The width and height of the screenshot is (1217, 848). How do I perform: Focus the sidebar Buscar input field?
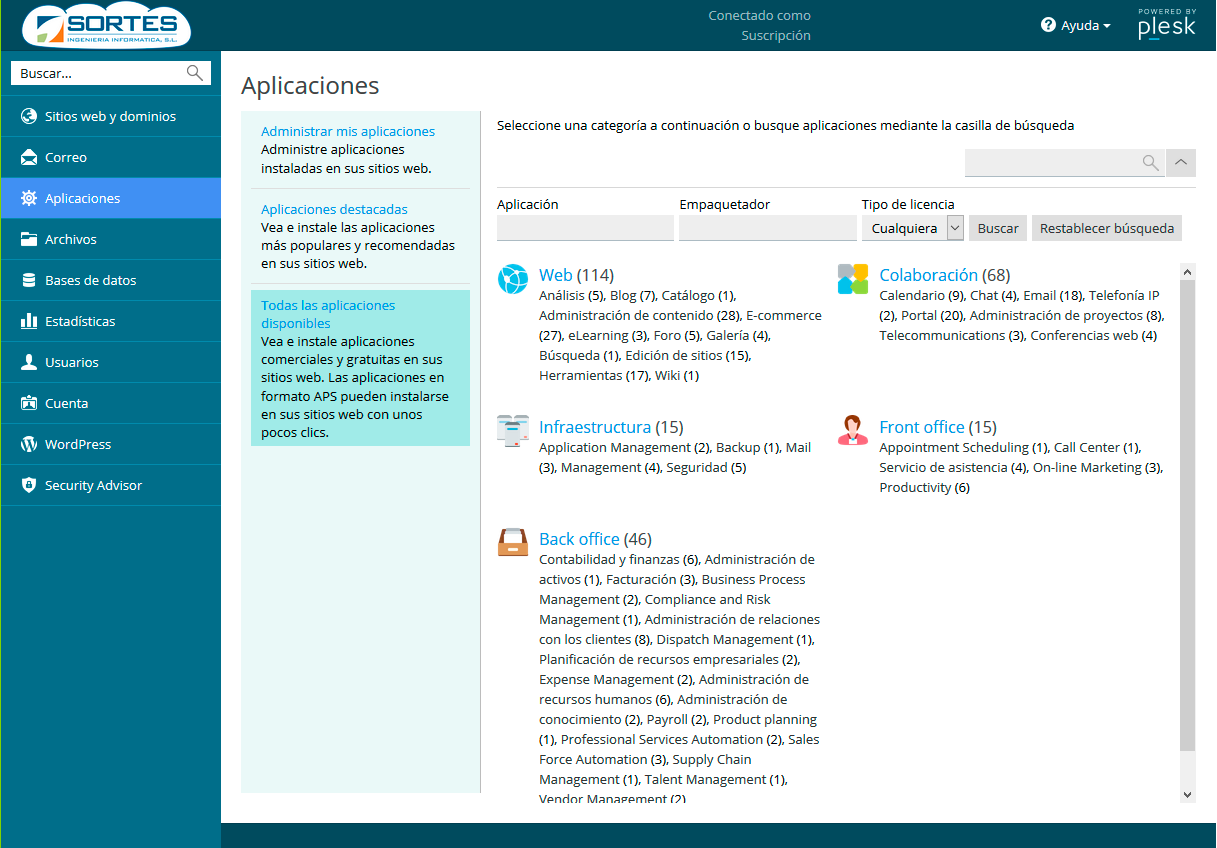tap(100, 73)
